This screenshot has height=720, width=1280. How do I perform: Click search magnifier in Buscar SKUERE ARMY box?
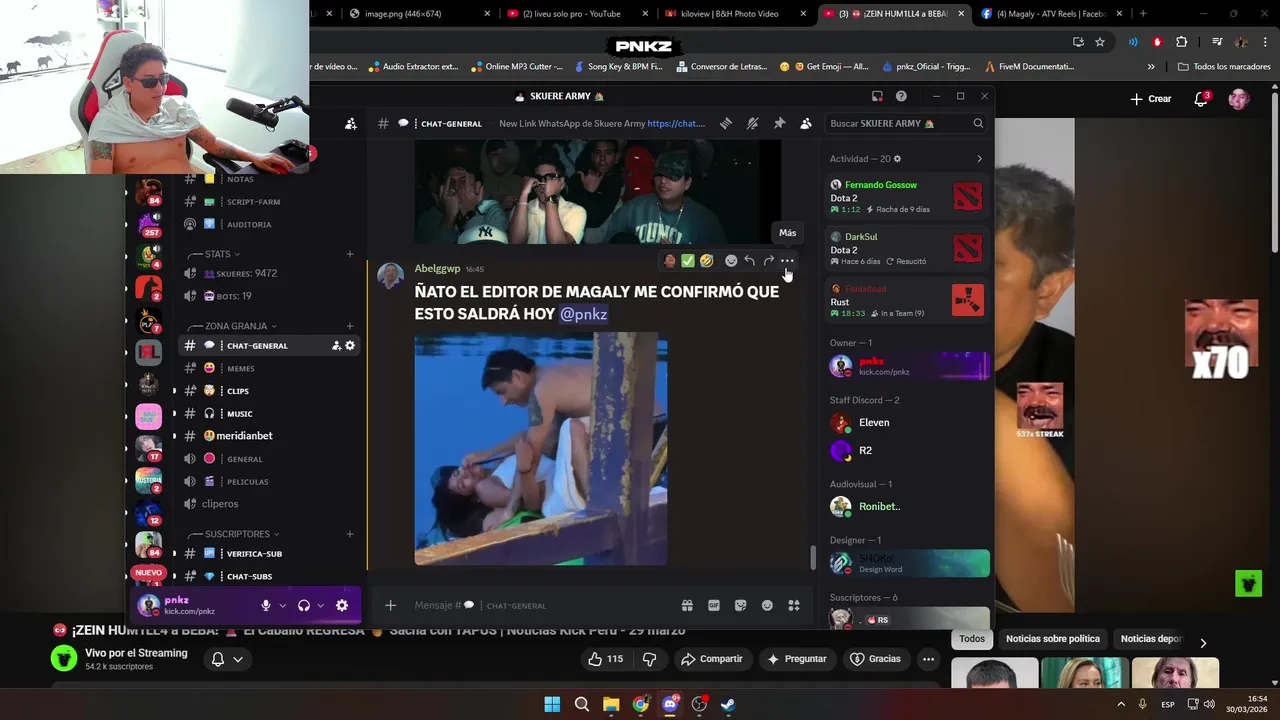pos(978,123)
